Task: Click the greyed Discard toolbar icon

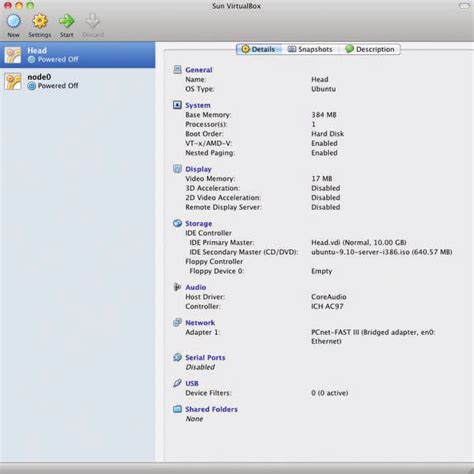Action: click(x=93, y=21)
